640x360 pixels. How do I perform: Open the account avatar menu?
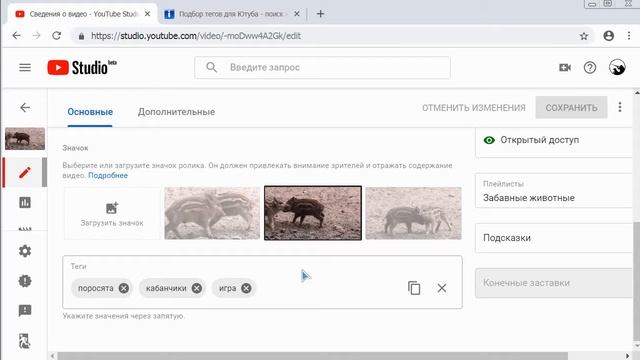[617, 67]
